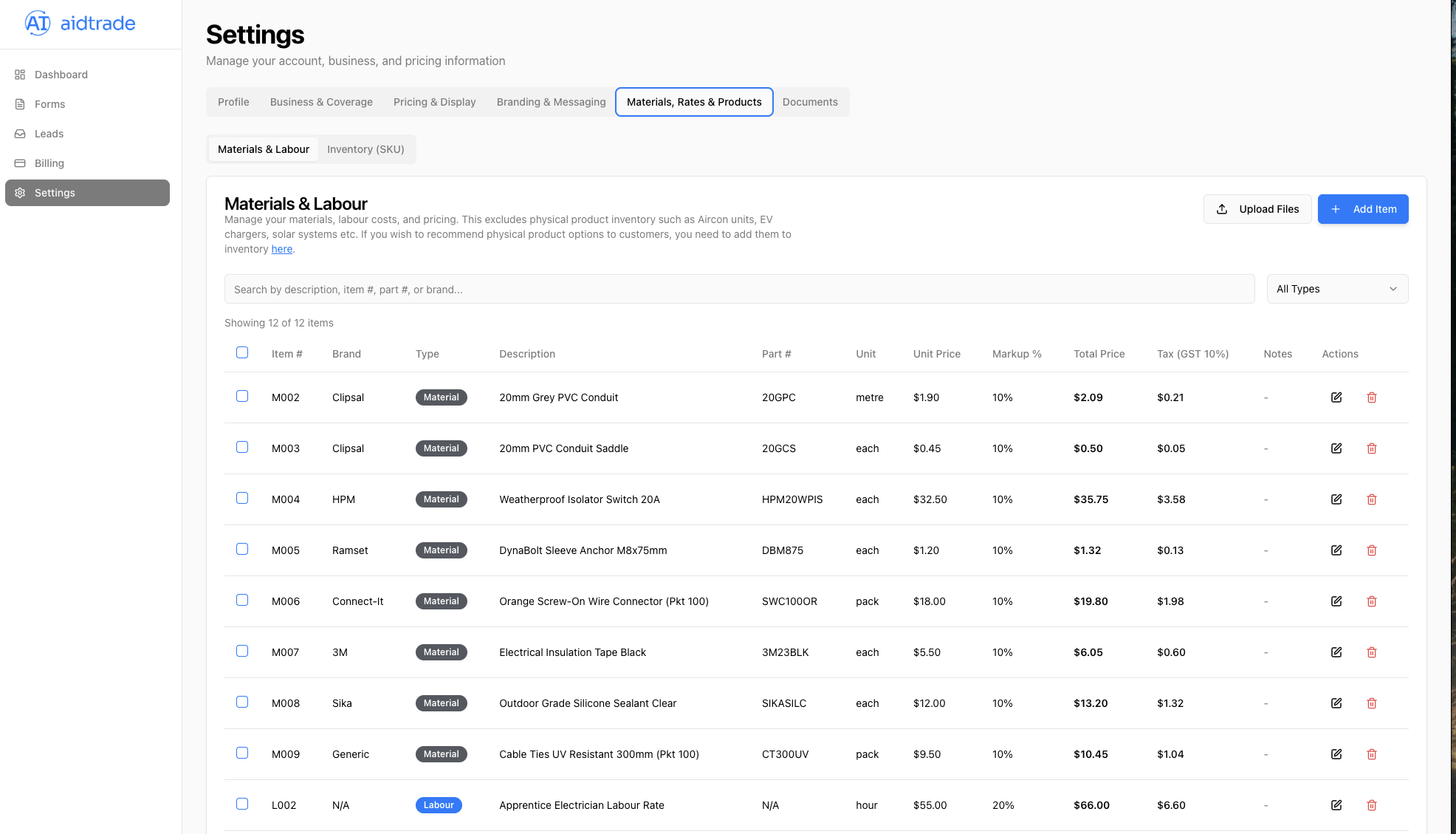Click the Total Price column header
This screenshot has width=1456, height=834.
1099,354
